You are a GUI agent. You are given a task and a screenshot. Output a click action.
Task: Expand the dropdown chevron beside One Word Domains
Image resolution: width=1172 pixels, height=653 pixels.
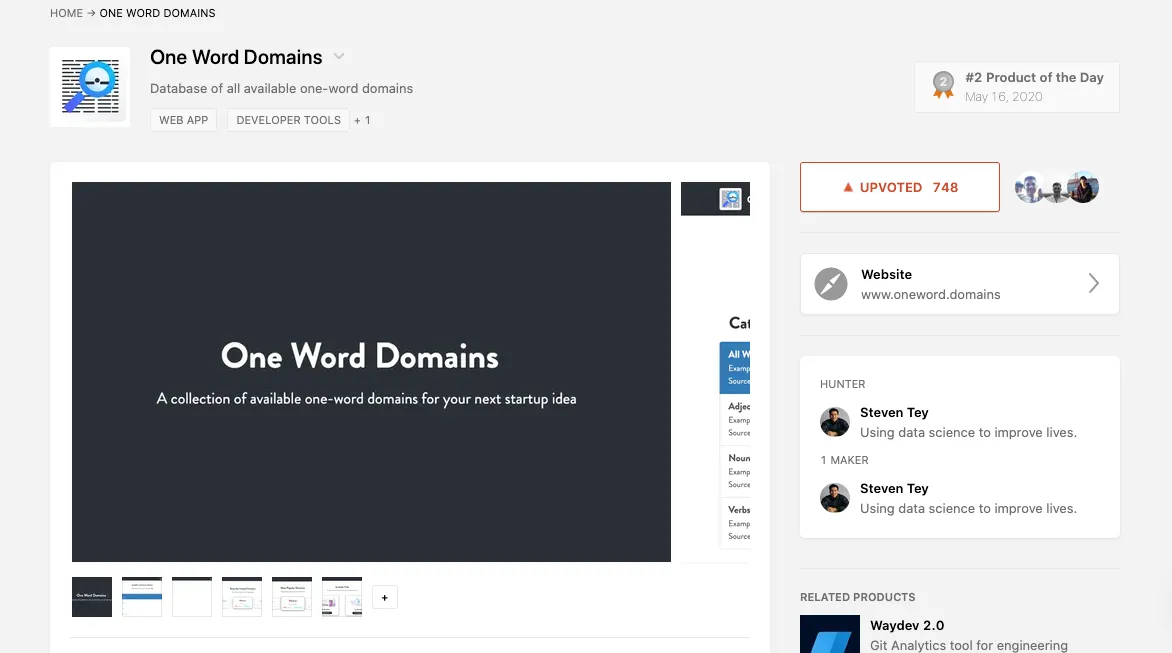click(x=339, y=57)
